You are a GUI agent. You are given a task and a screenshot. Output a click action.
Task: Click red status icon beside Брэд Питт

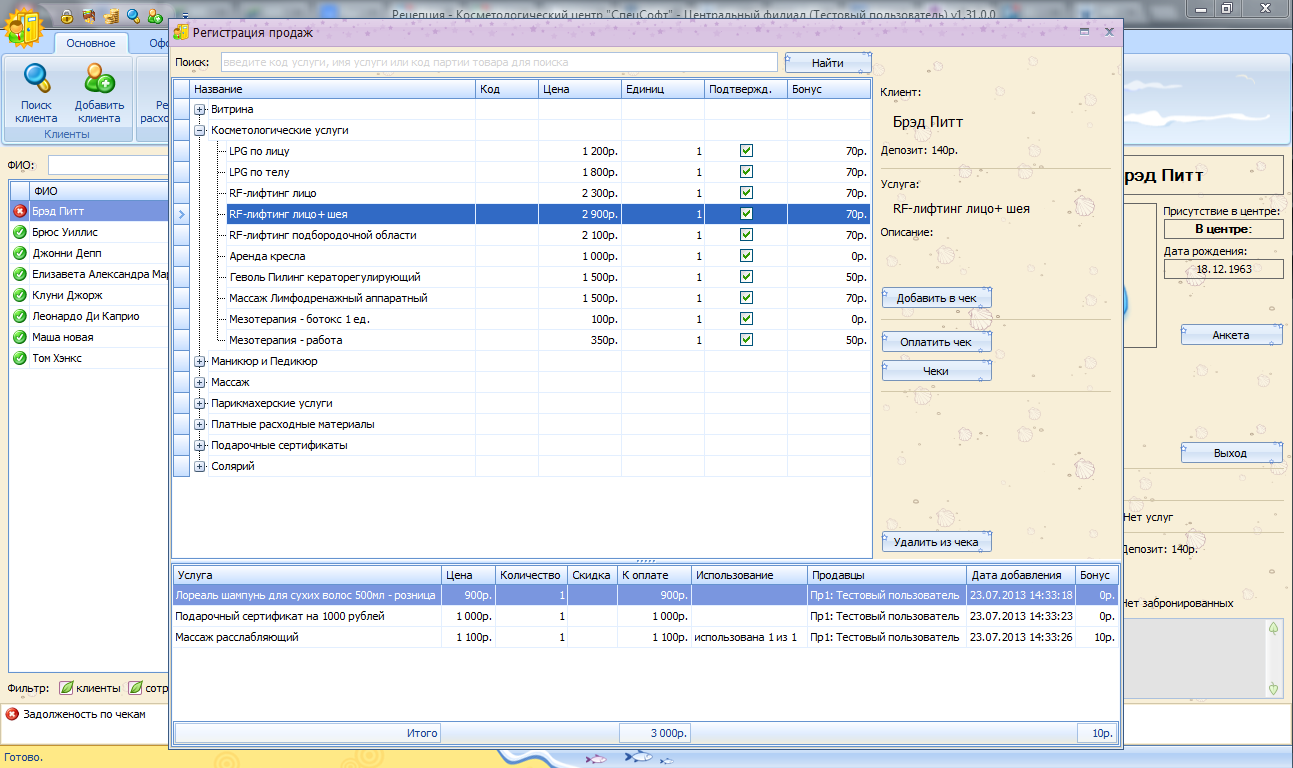click(x=20, y=212)
